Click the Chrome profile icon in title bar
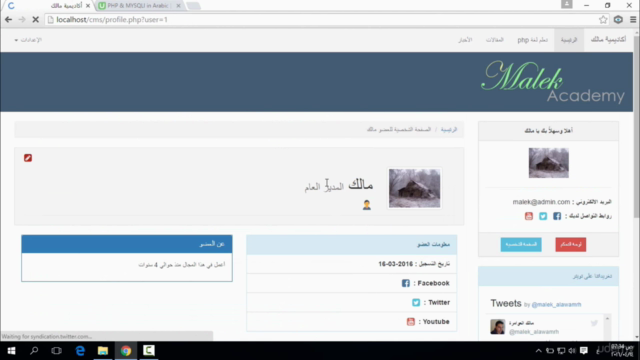The height and width of the screenshot is (360, 640). [x=567, y=4]
